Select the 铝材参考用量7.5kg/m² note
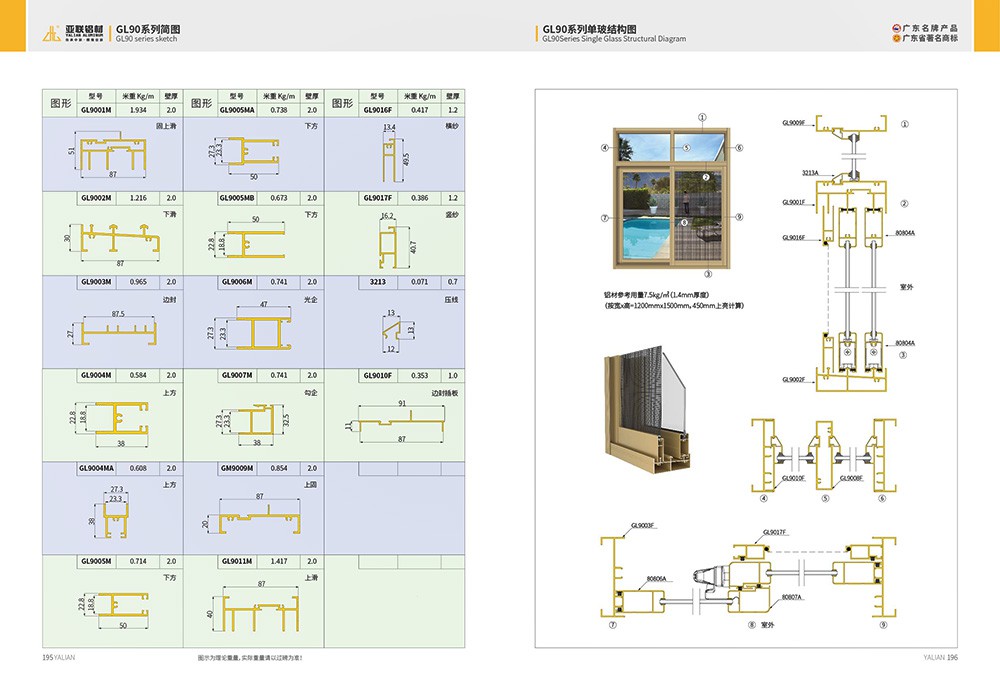Viewport: 1000px width, 683px height. point(656,295)
